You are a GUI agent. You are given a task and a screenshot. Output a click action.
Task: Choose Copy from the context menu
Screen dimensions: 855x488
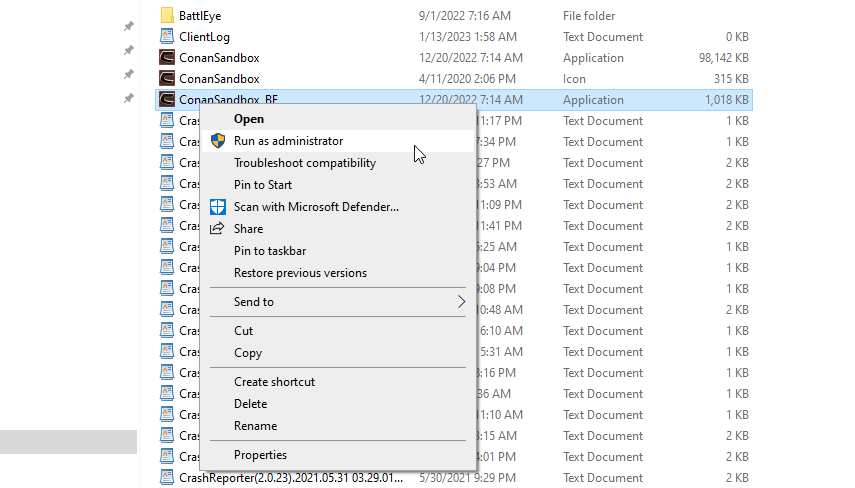[248, 353]
